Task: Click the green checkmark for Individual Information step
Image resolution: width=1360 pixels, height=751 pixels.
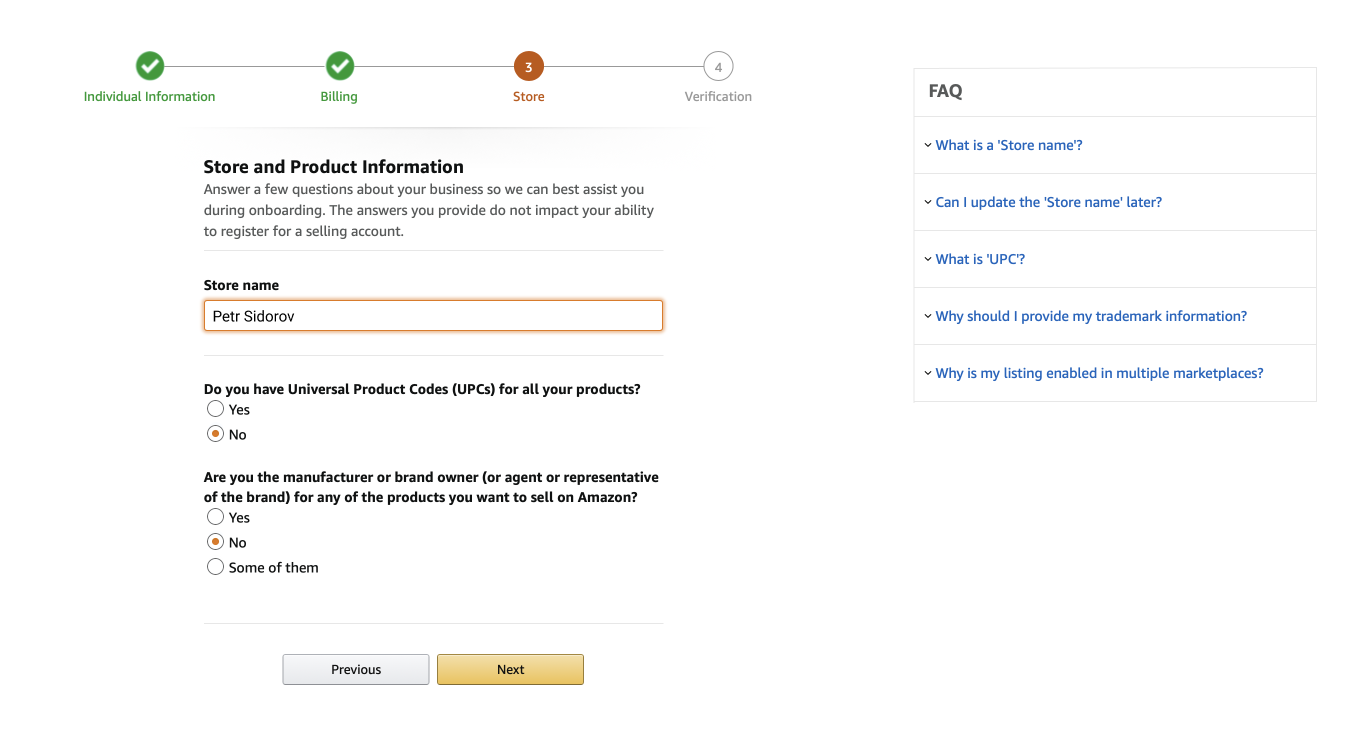Action: click(x=149, y=66)
